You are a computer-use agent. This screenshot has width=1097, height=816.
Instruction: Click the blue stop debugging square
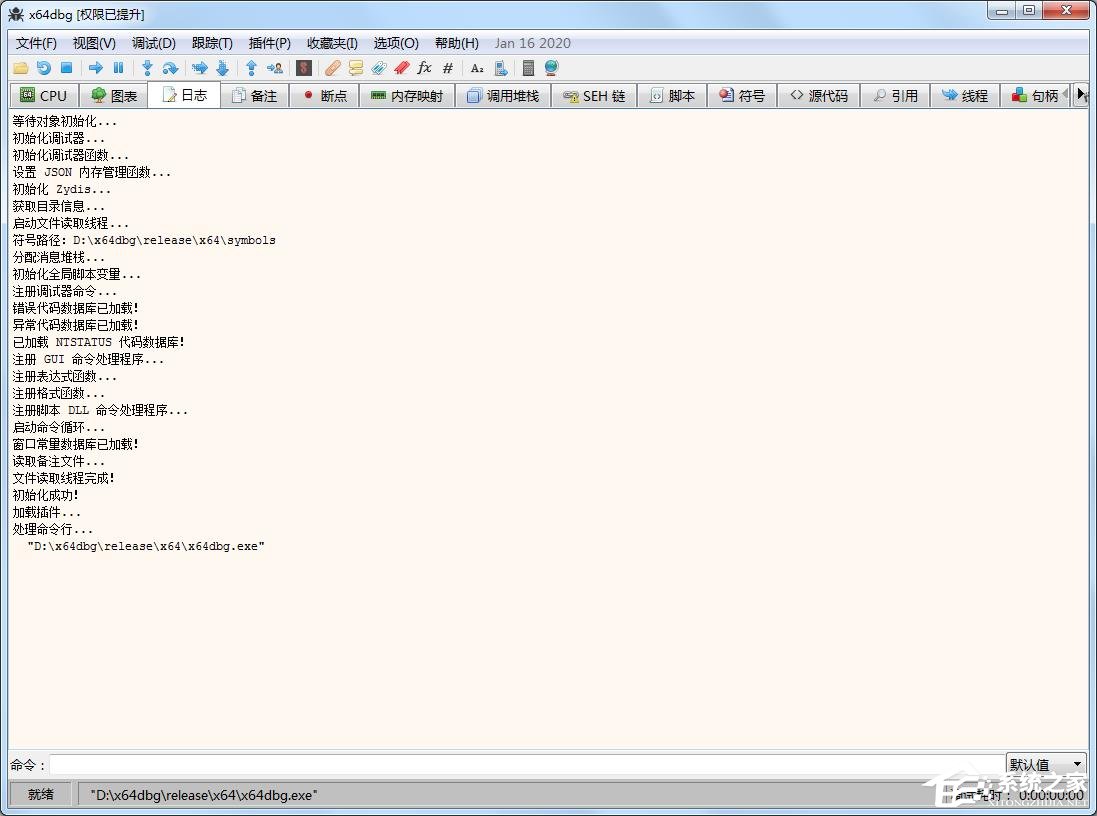(x=66, y=68)
